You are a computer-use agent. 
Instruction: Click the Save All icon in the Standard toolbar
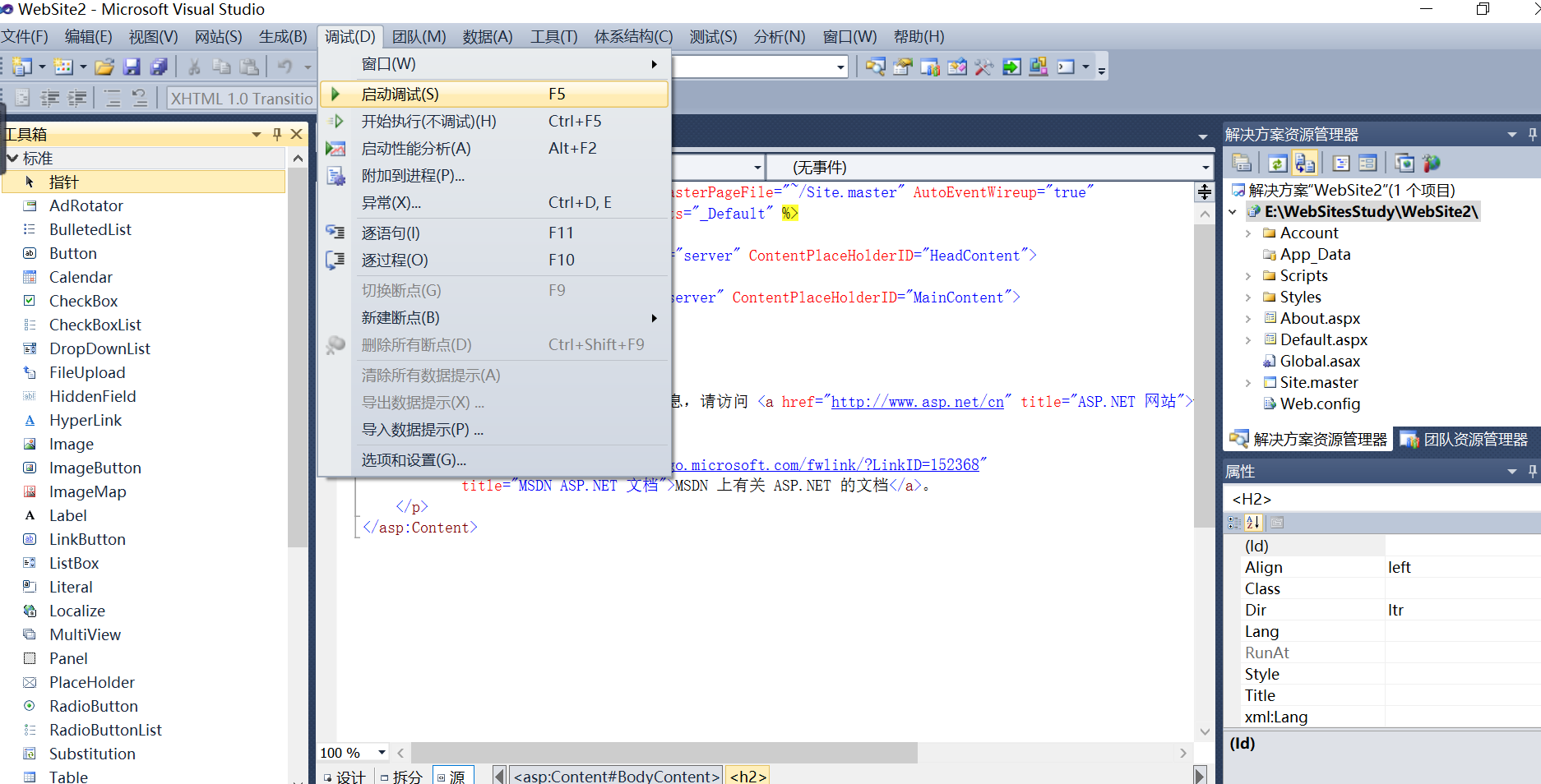pyautogui.click(x=159, y=67)
